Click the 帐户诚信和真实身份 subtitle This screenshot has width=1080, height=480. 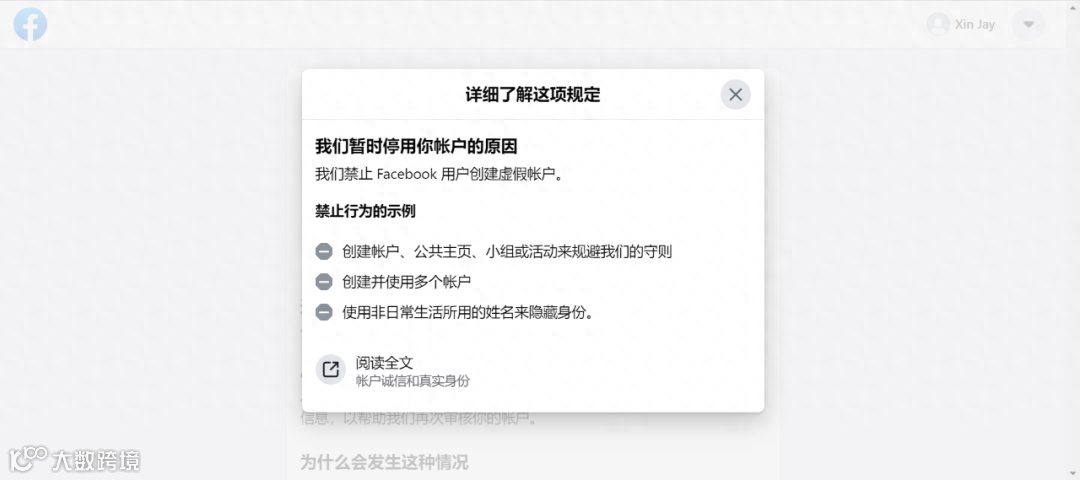[413, 381]
